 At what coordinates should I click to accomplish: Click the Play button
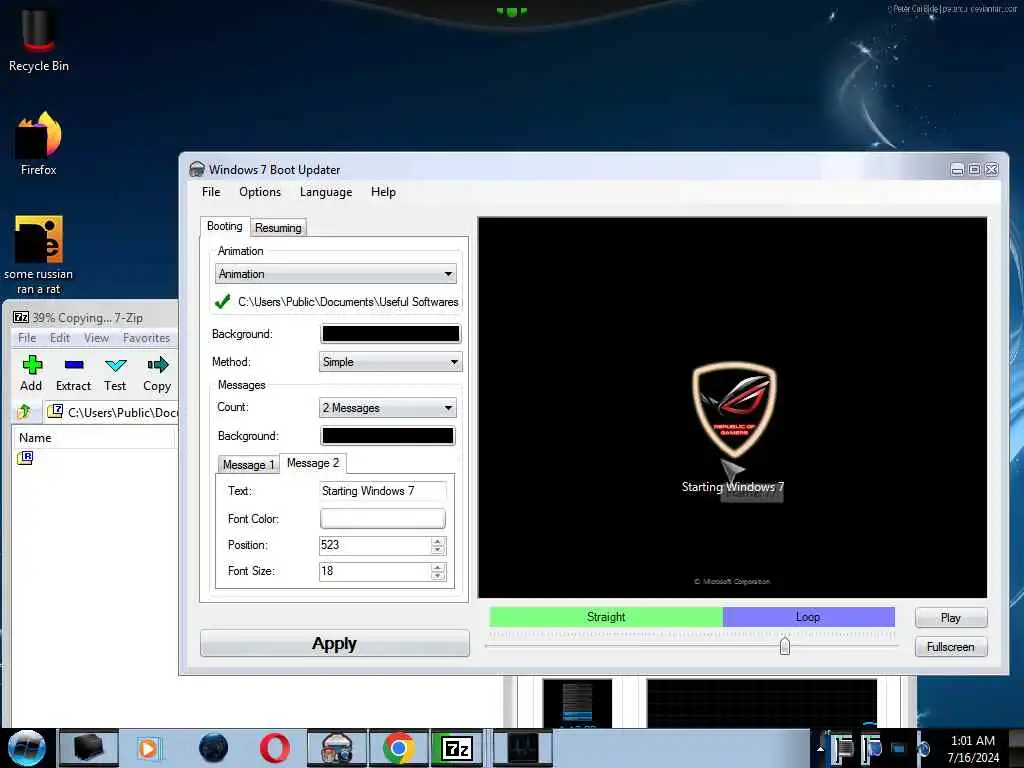(951, 618)
